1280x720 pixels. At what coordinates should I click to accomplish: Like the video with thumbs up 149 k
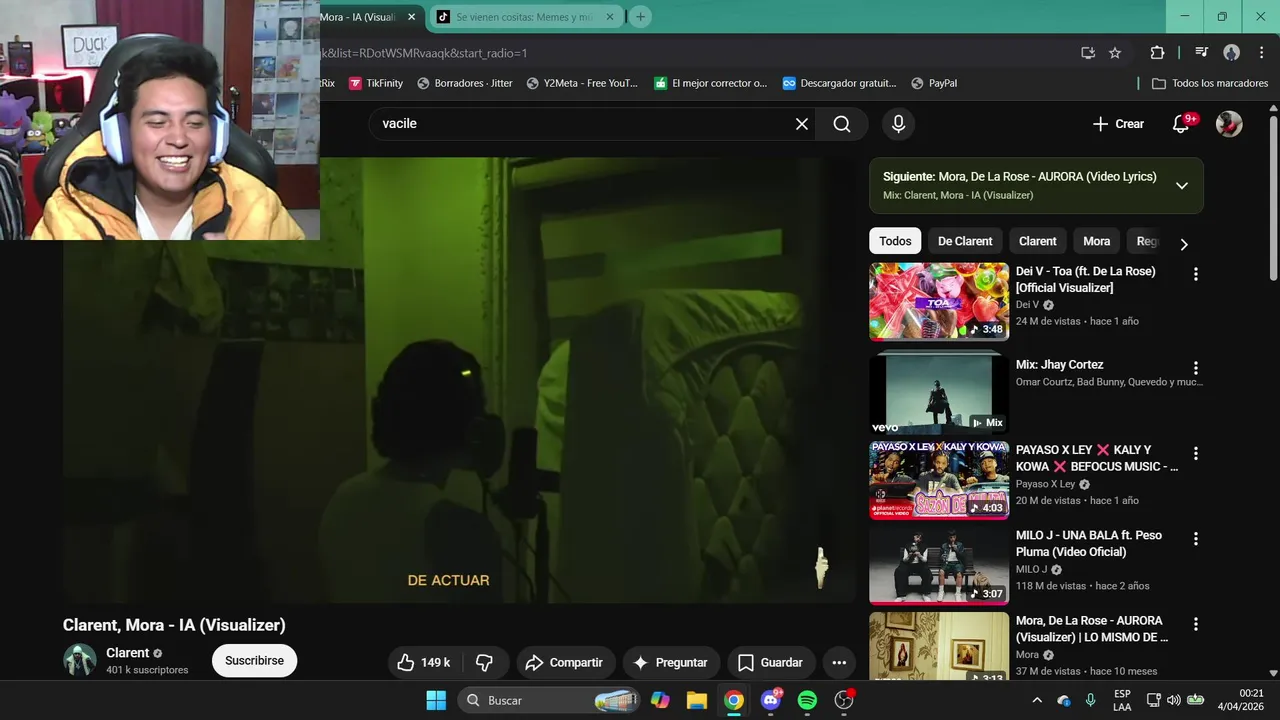coord(423,662)
